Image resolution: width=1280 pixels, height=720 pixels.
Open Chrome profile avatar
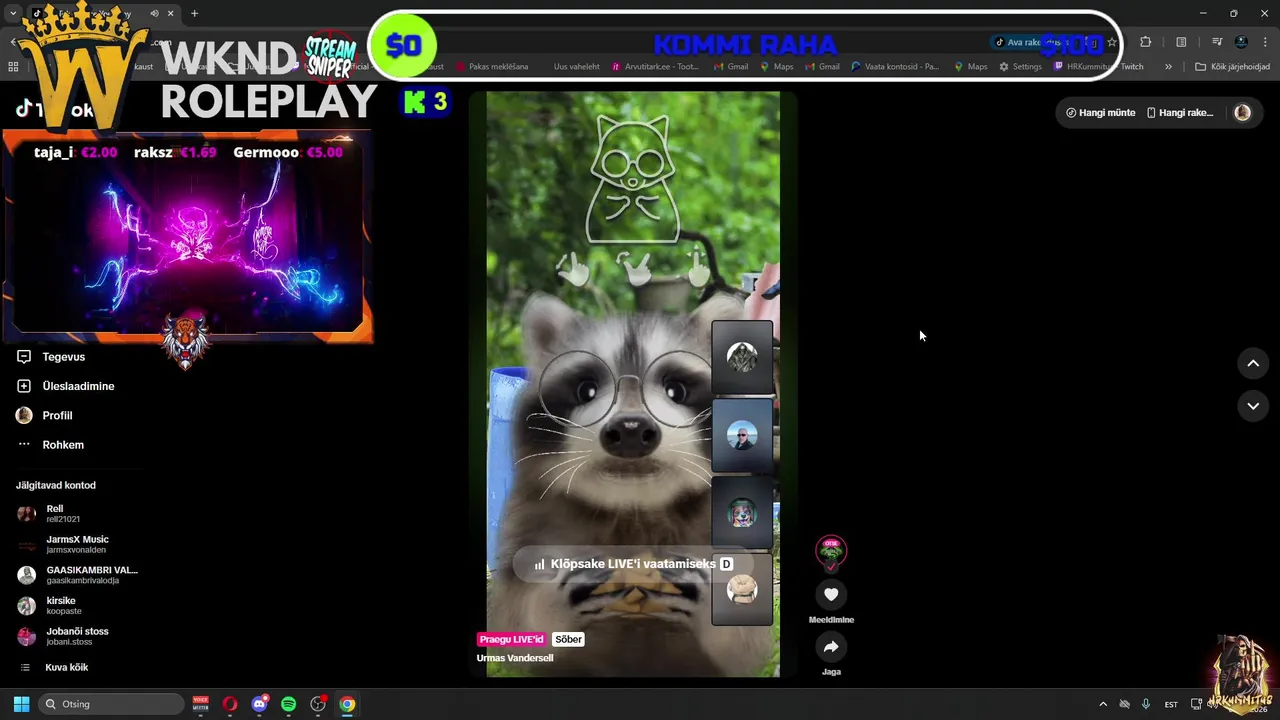(x=1241, y=42)
